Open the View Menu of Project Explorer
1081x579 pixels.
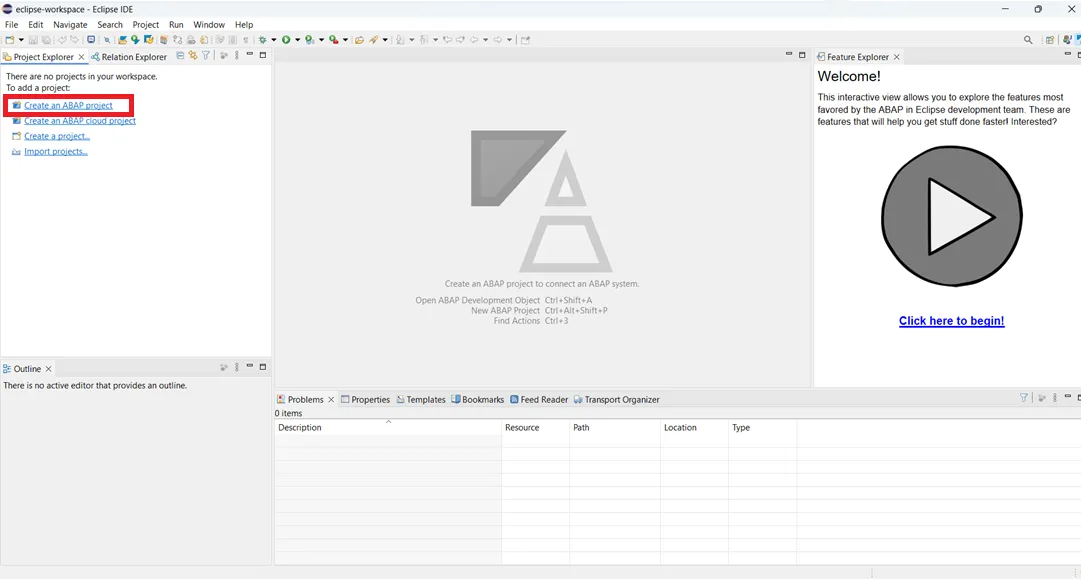point(236,56)
